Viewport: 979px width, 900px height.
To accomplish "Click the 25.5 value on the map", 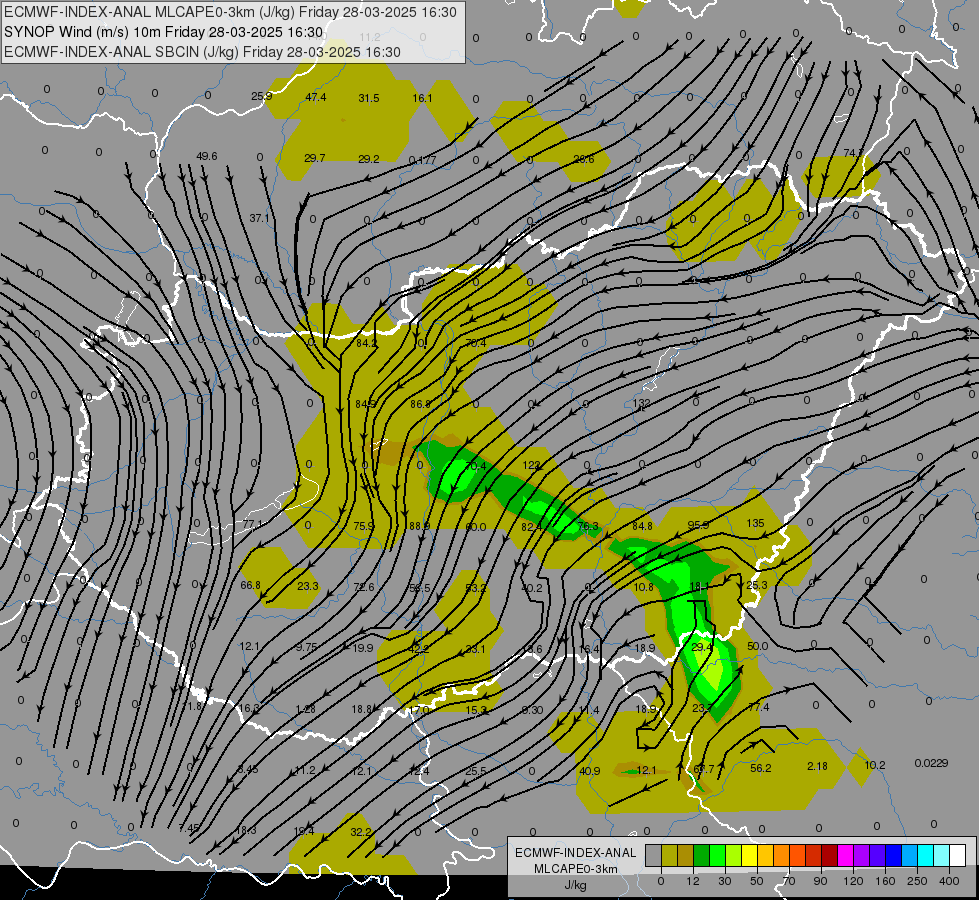I will [475, 771].
